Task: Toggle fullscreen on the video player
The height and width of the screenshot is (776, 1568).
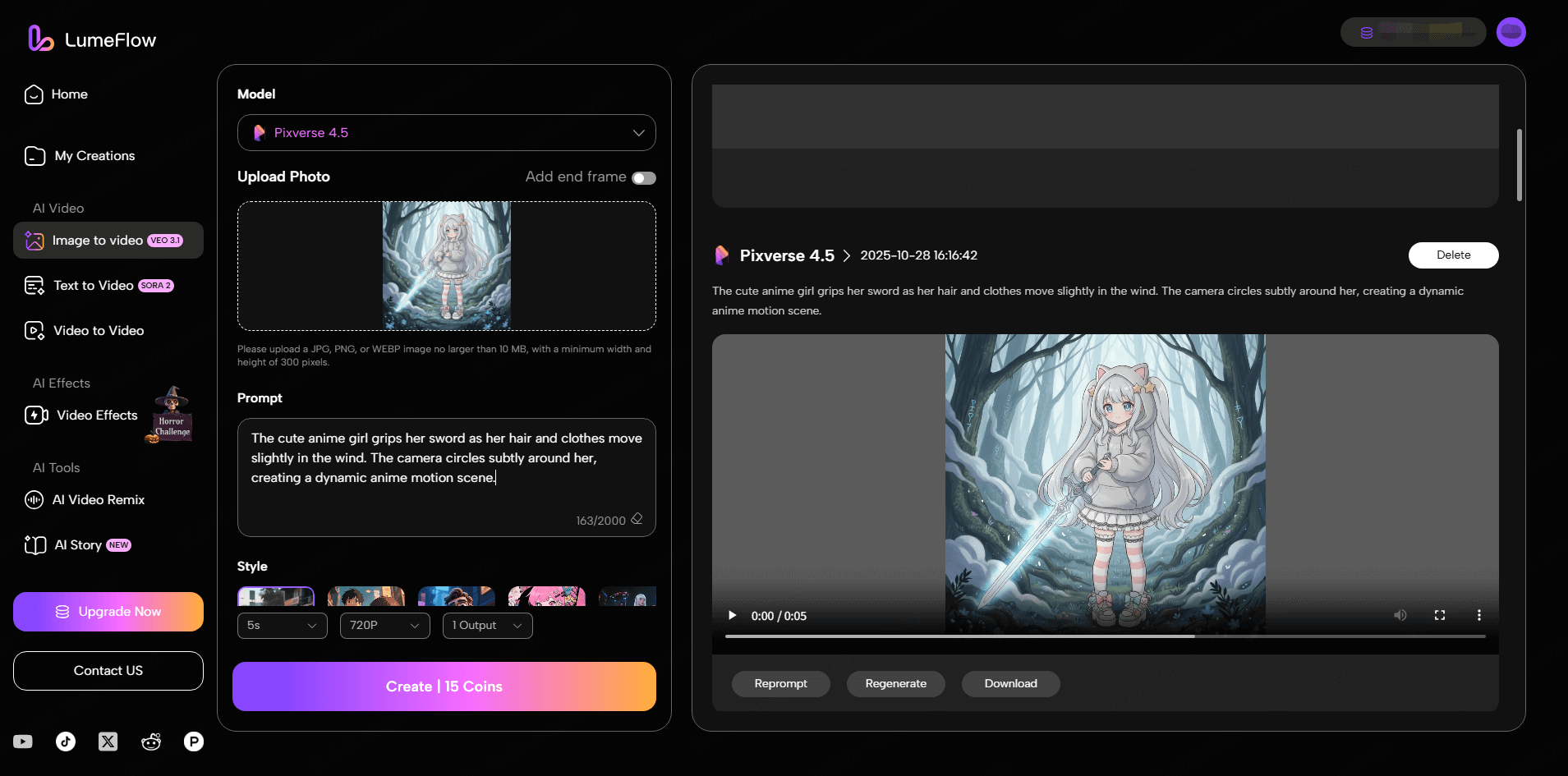Action: (x=1440, y=614)
